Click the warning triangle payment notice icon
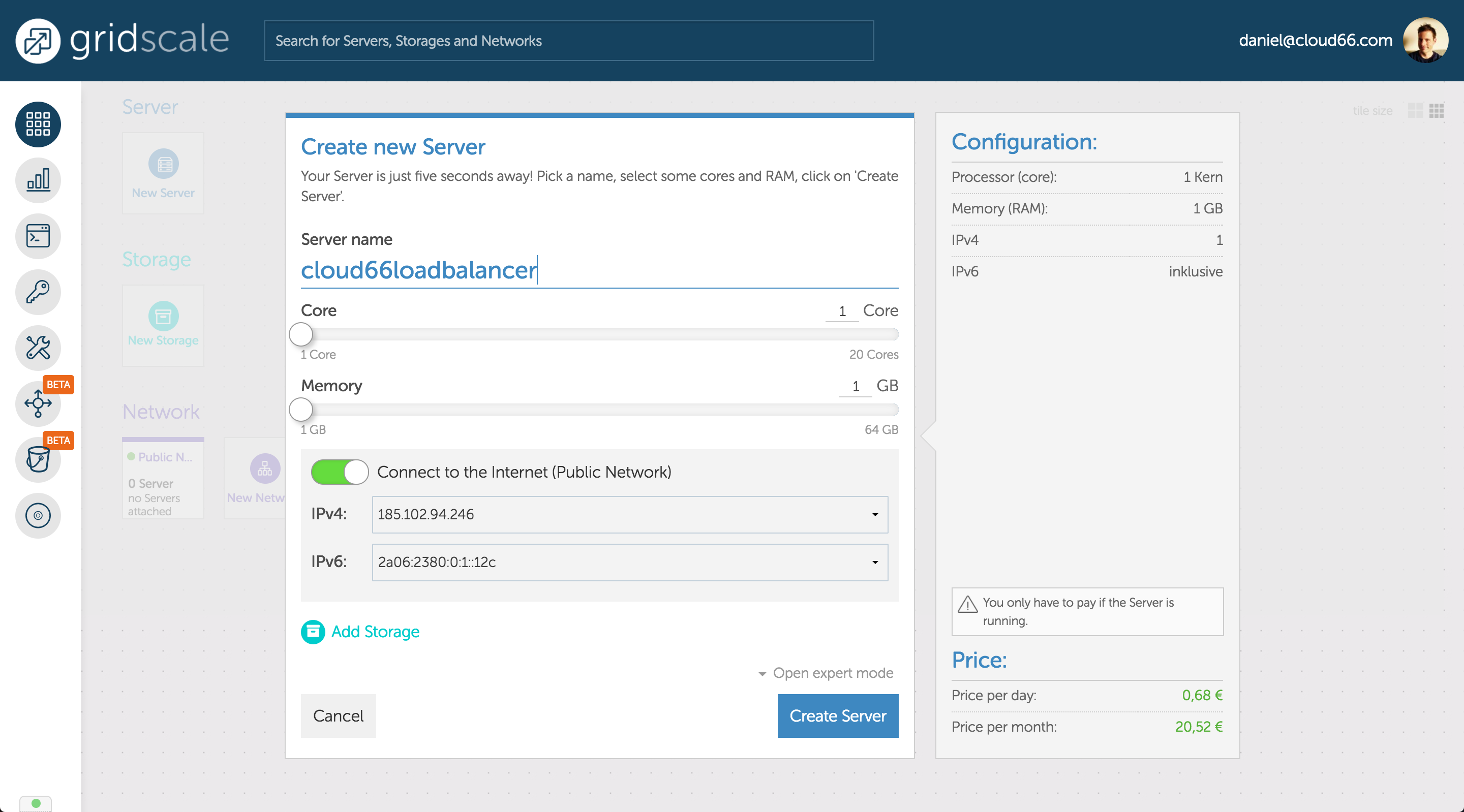This screenshot has width=1464, height=812. (x=967, y=604)
